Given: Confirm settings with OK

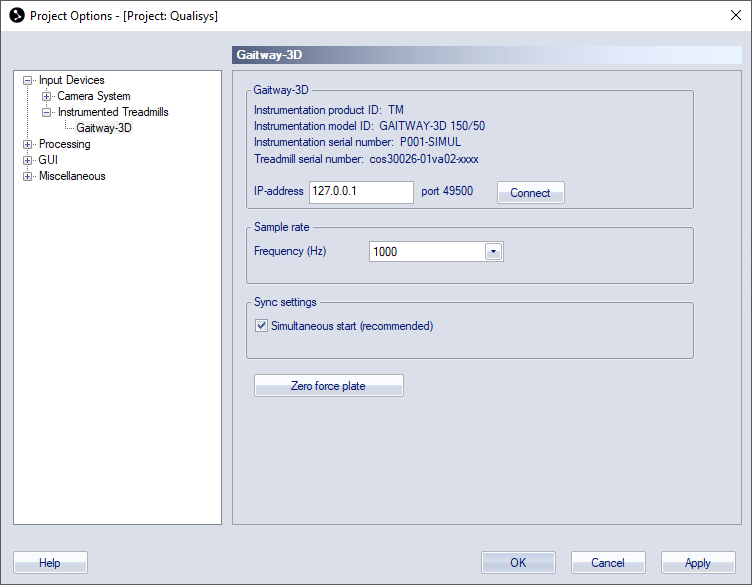Looking at the screenshot, I should point(518,562).
